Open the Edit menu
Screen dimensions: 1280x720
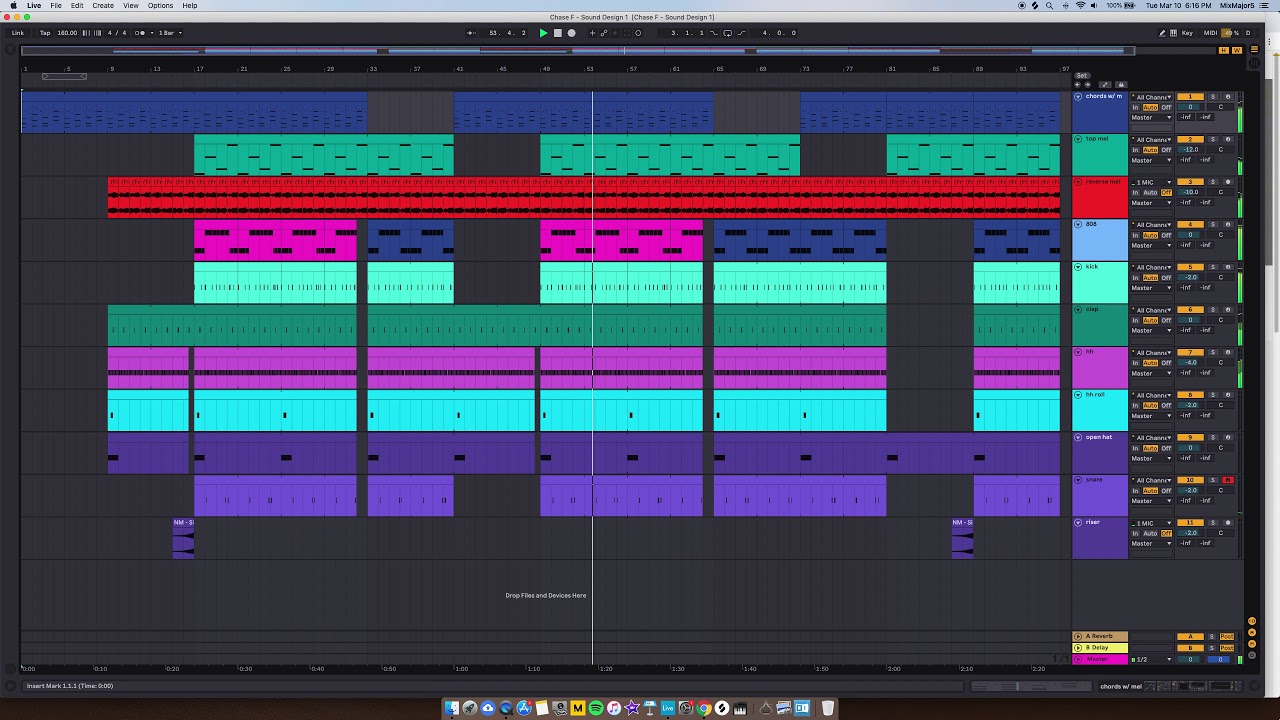pos(77,5)
